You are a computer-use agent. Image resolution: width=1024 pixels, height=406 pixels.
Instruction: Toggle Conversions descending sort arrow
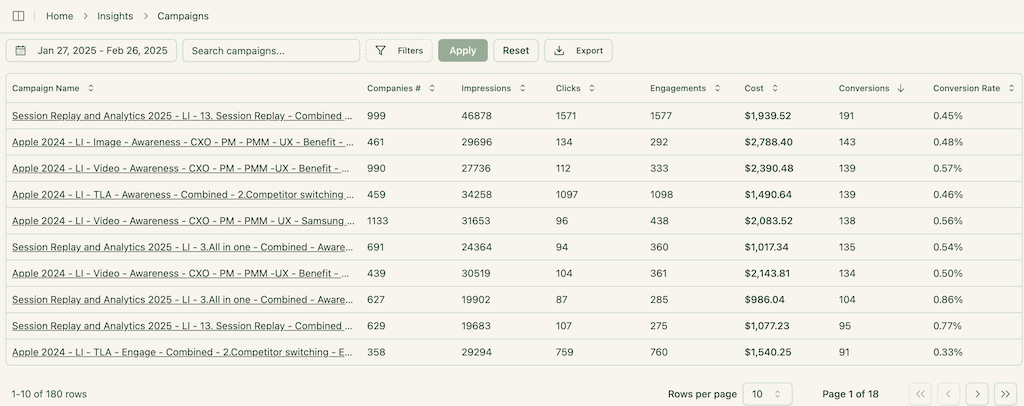[901, 89]
